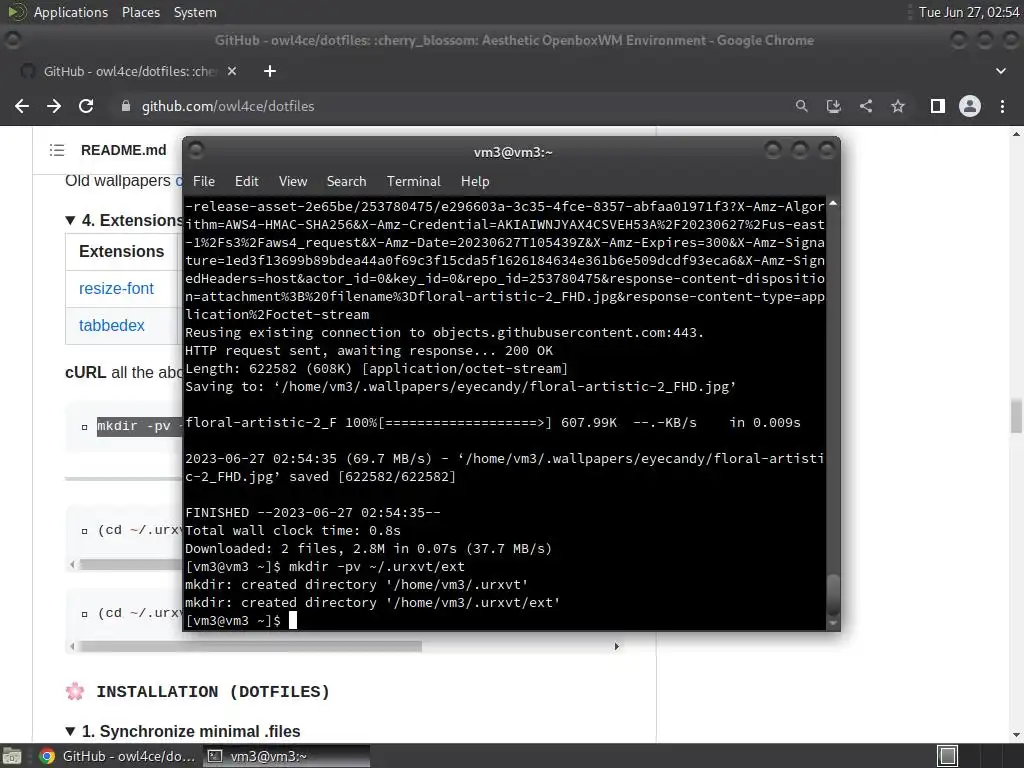The image size is (1024, 768).
Task: Open README table of contents icon
Action: [x=57, y=150]
